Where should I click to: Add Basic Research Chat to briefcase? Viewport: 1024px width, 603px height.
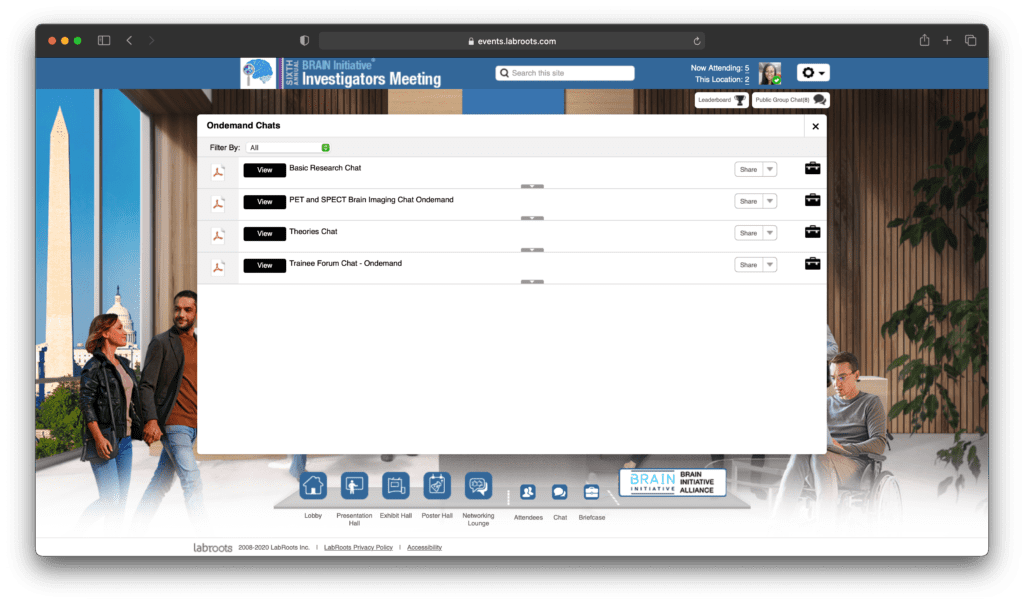(812, 168)
